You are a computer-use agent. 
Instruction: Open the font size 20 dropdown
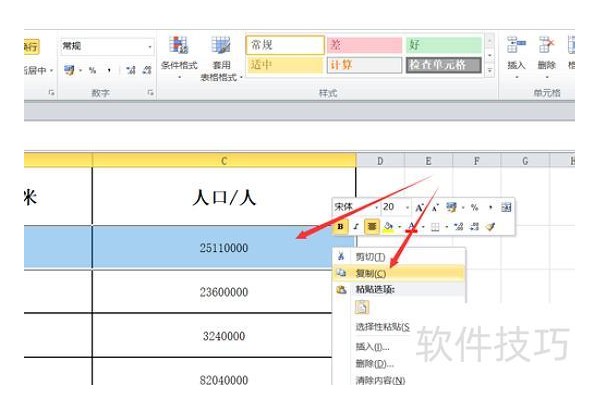(407, 207)
